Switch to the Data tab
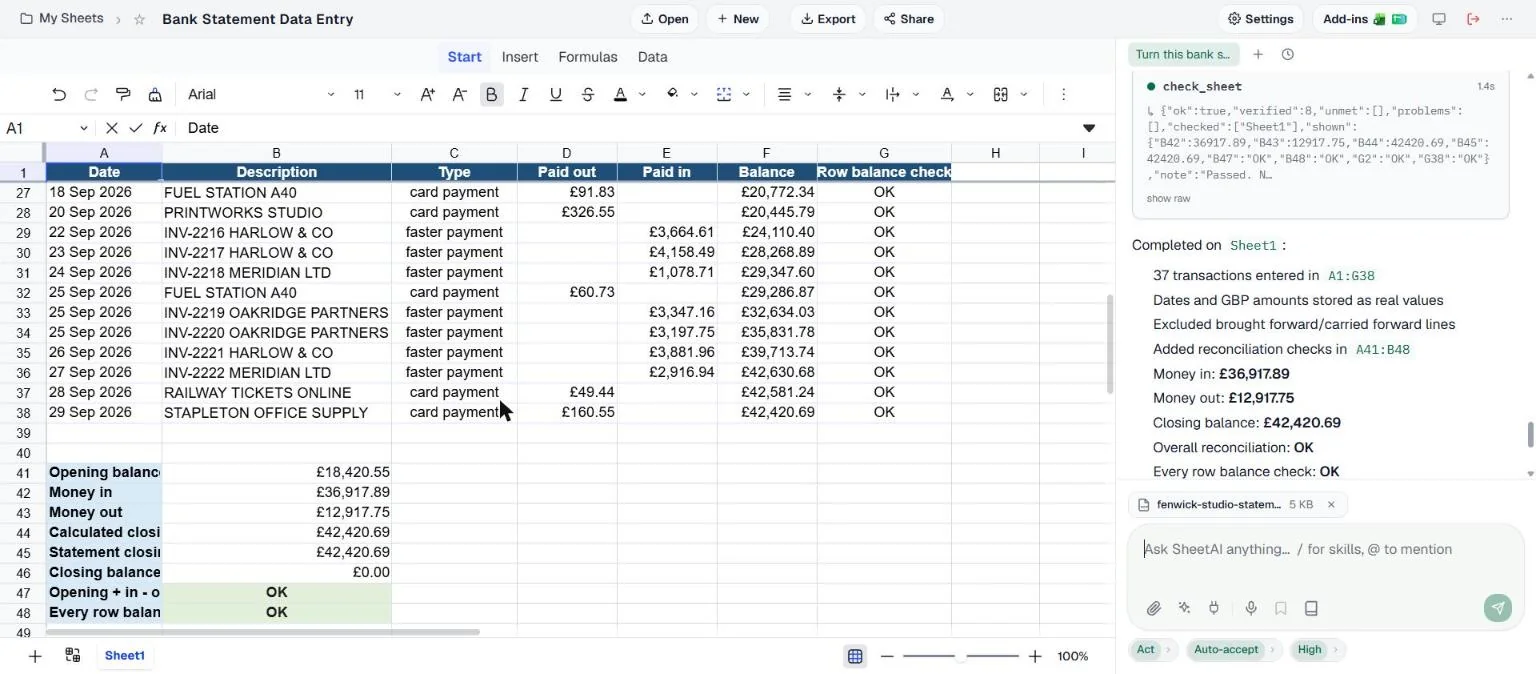 coord(652,57)
